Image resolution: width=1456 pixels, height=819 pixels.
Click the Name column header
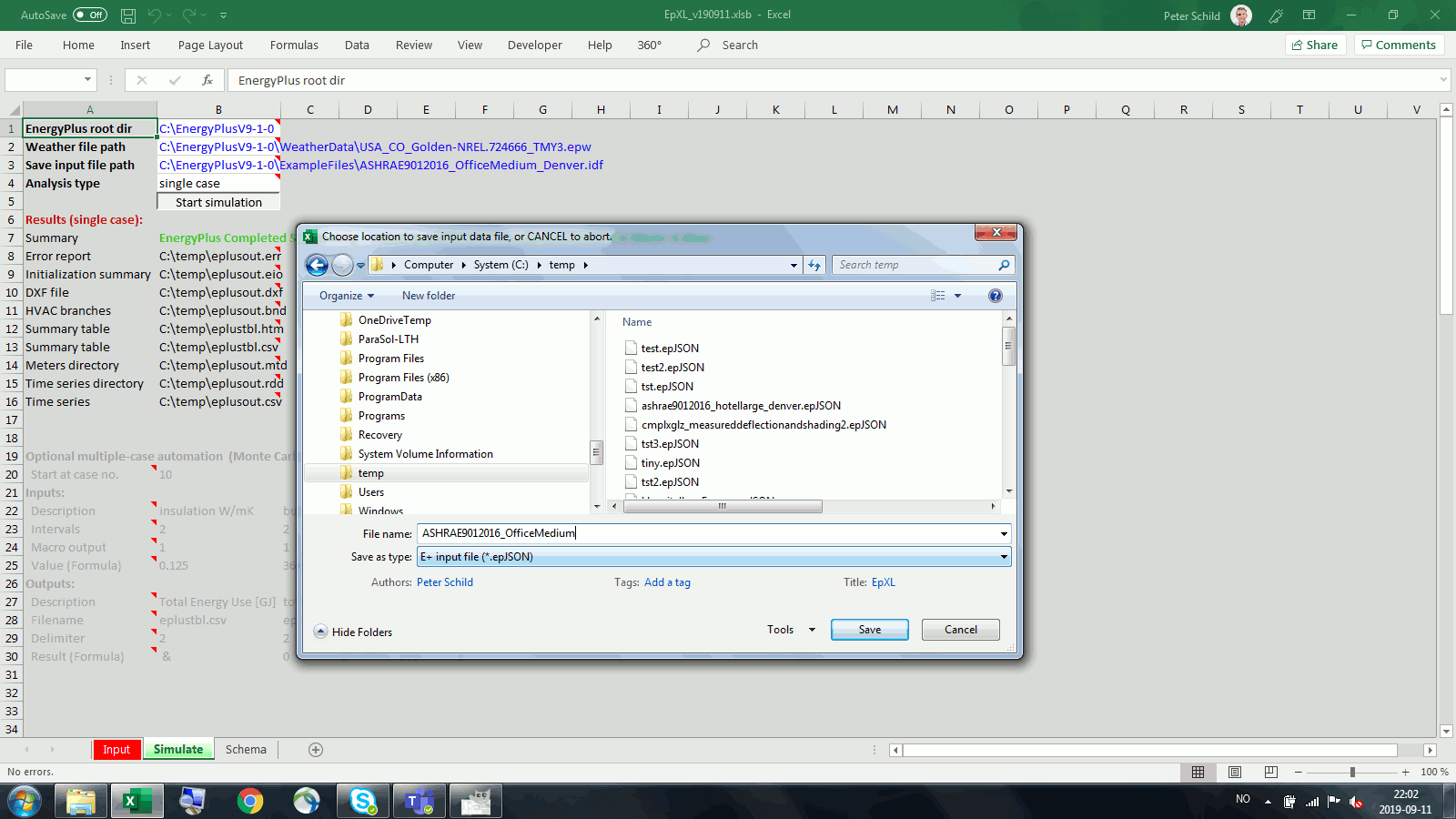coord(637,322)
